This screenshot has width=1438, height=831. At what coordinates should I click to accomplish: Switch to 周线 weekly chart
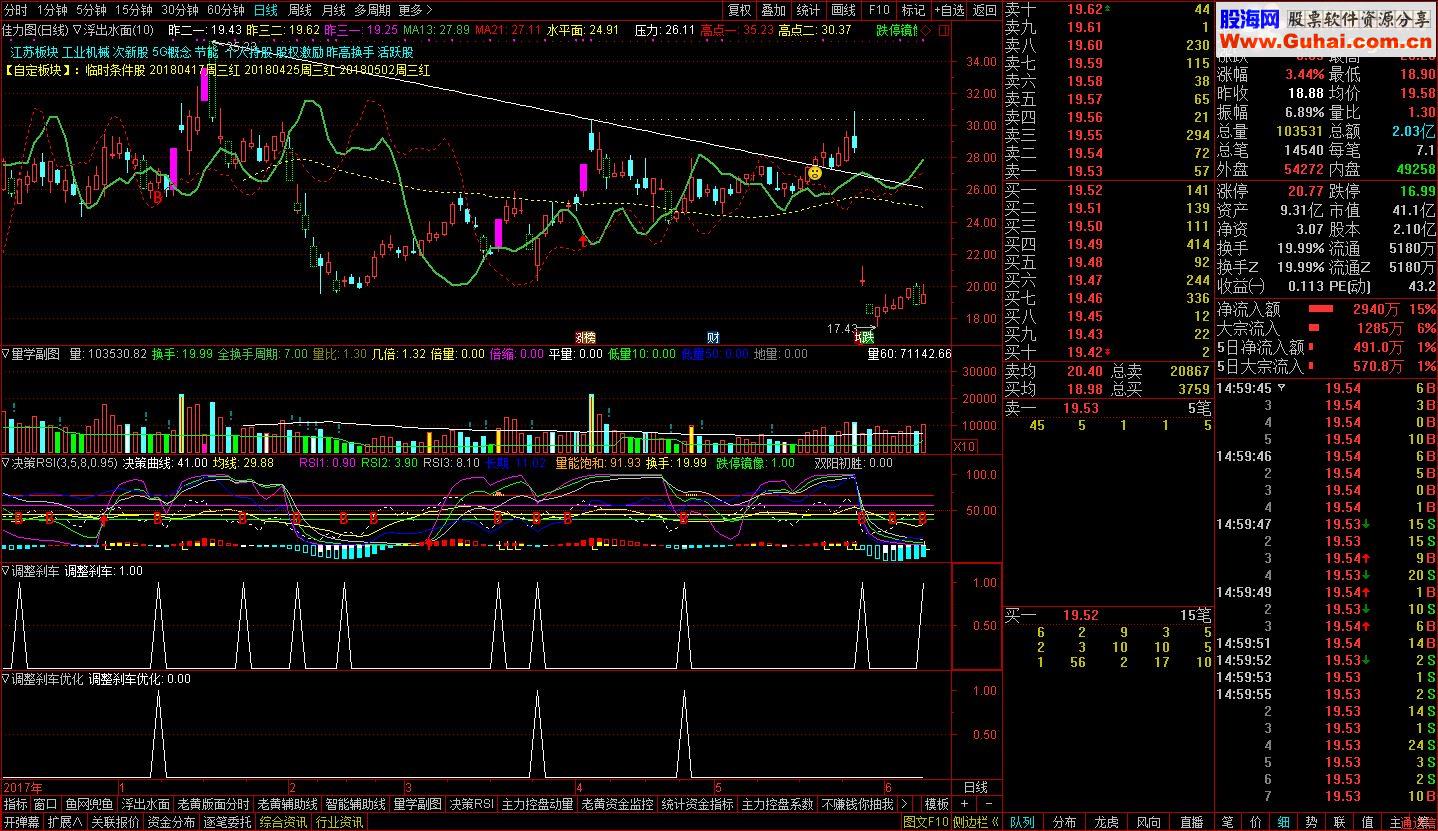tap(299, 10)
